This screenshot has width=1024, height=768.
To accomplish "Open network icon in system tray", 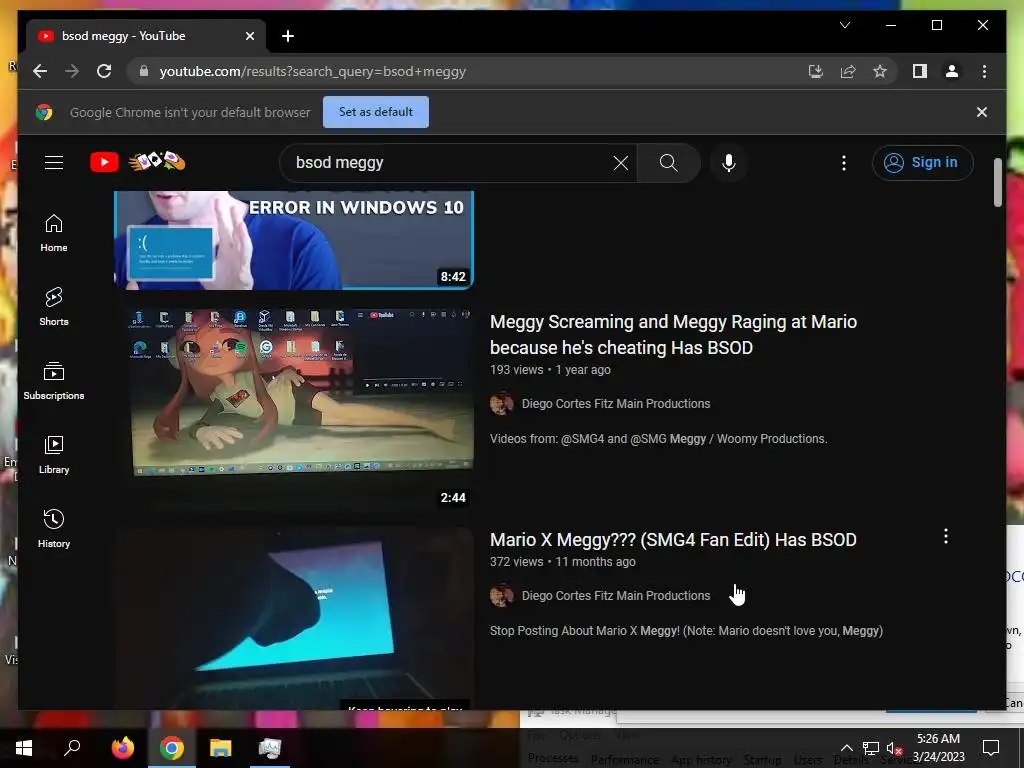I will coord(871,748).
